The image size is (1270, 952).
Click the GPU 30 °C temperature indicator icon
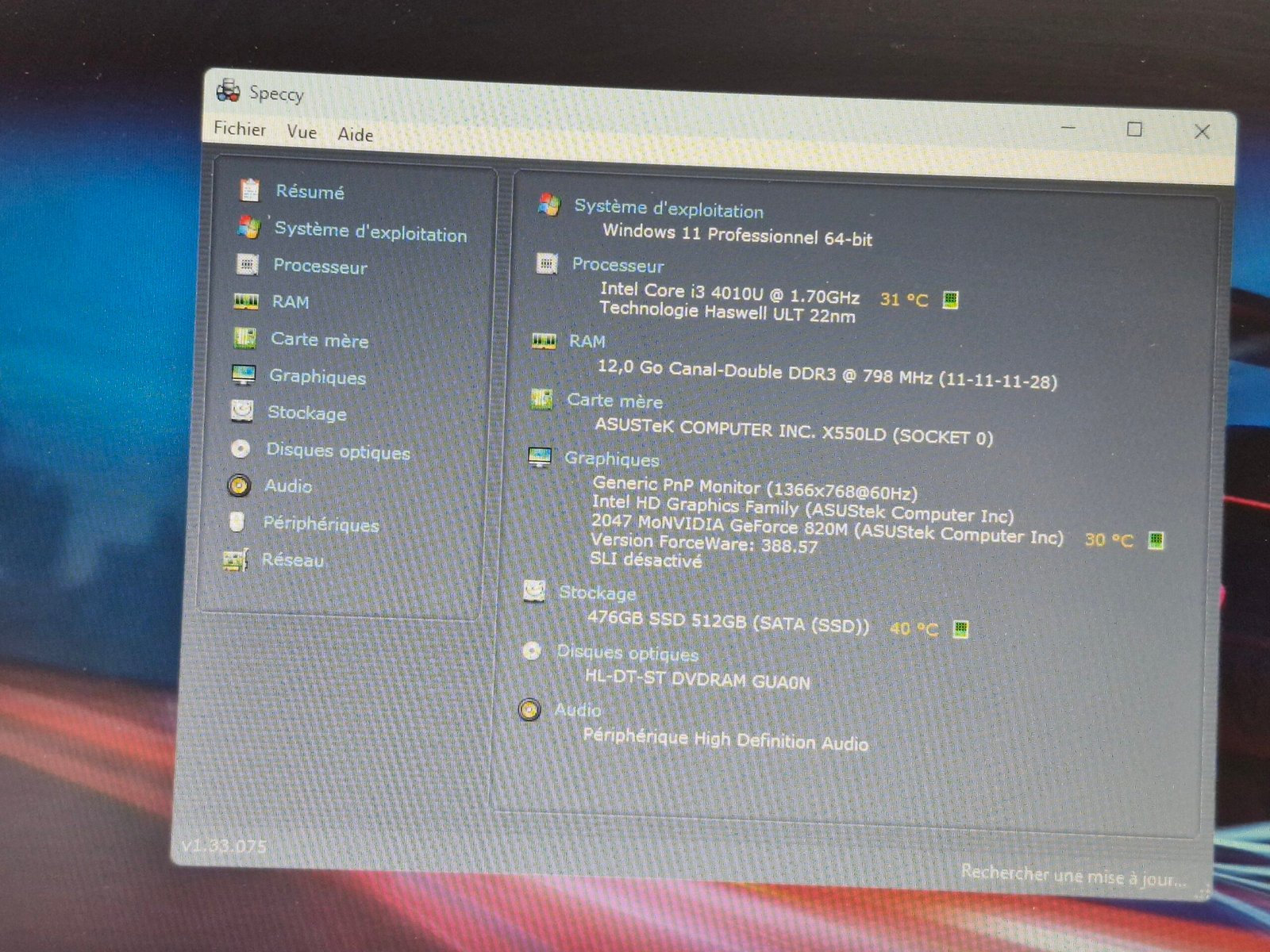(1156, 541)
